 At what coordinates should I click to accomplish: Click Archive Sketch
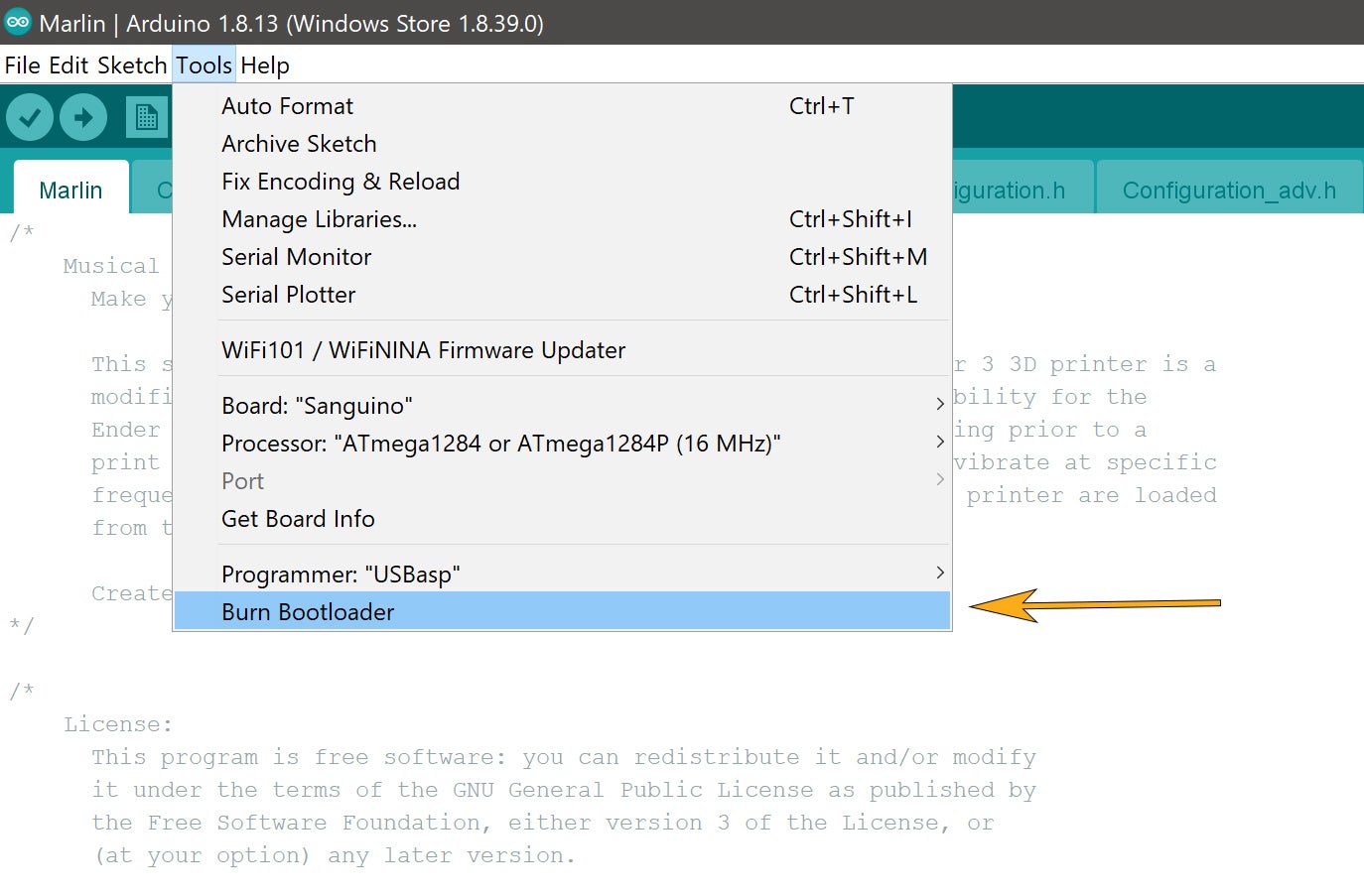point(299,144)
